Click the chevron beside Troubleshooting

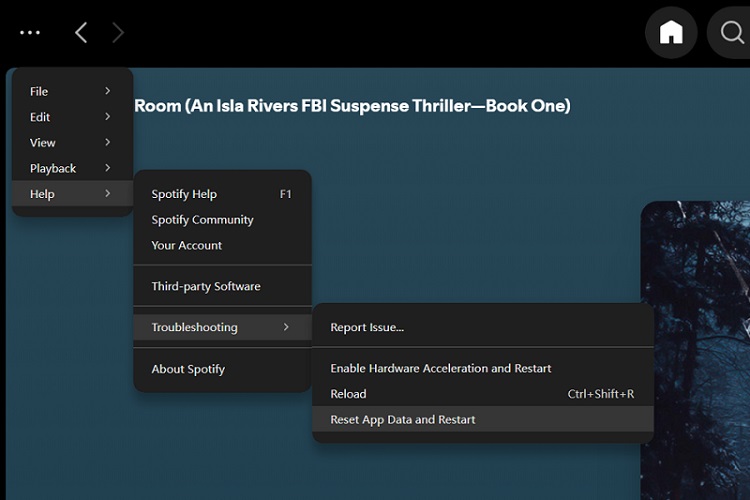click(286, 327)
